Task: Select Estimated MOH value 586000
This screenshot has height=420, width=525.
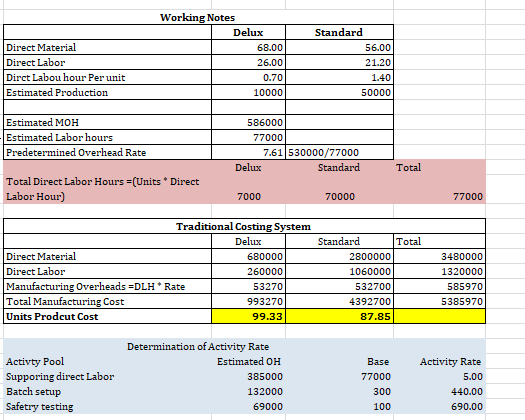Action: tap(265, 123)
